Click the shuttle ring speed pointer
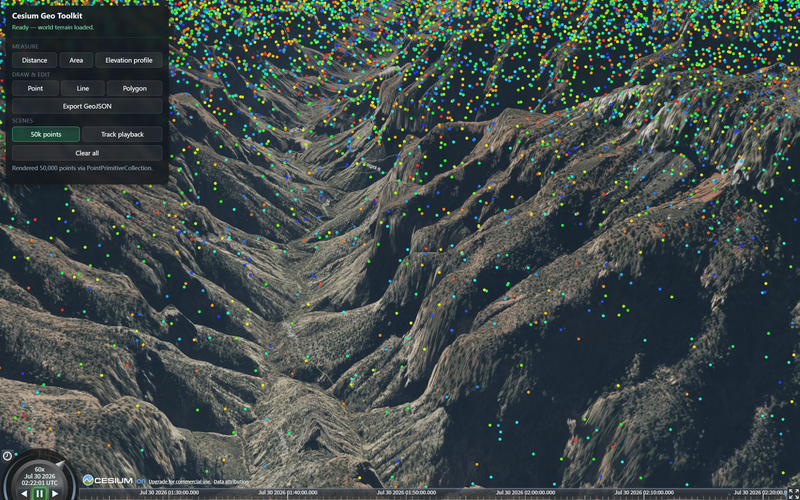This screenshot has height=500, width=800. [60, 464]
